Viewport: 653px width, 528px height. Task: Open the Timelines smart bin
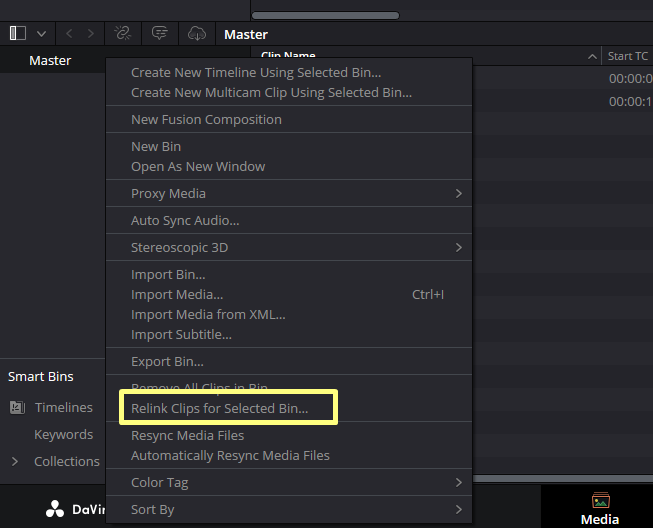(64, 407)
